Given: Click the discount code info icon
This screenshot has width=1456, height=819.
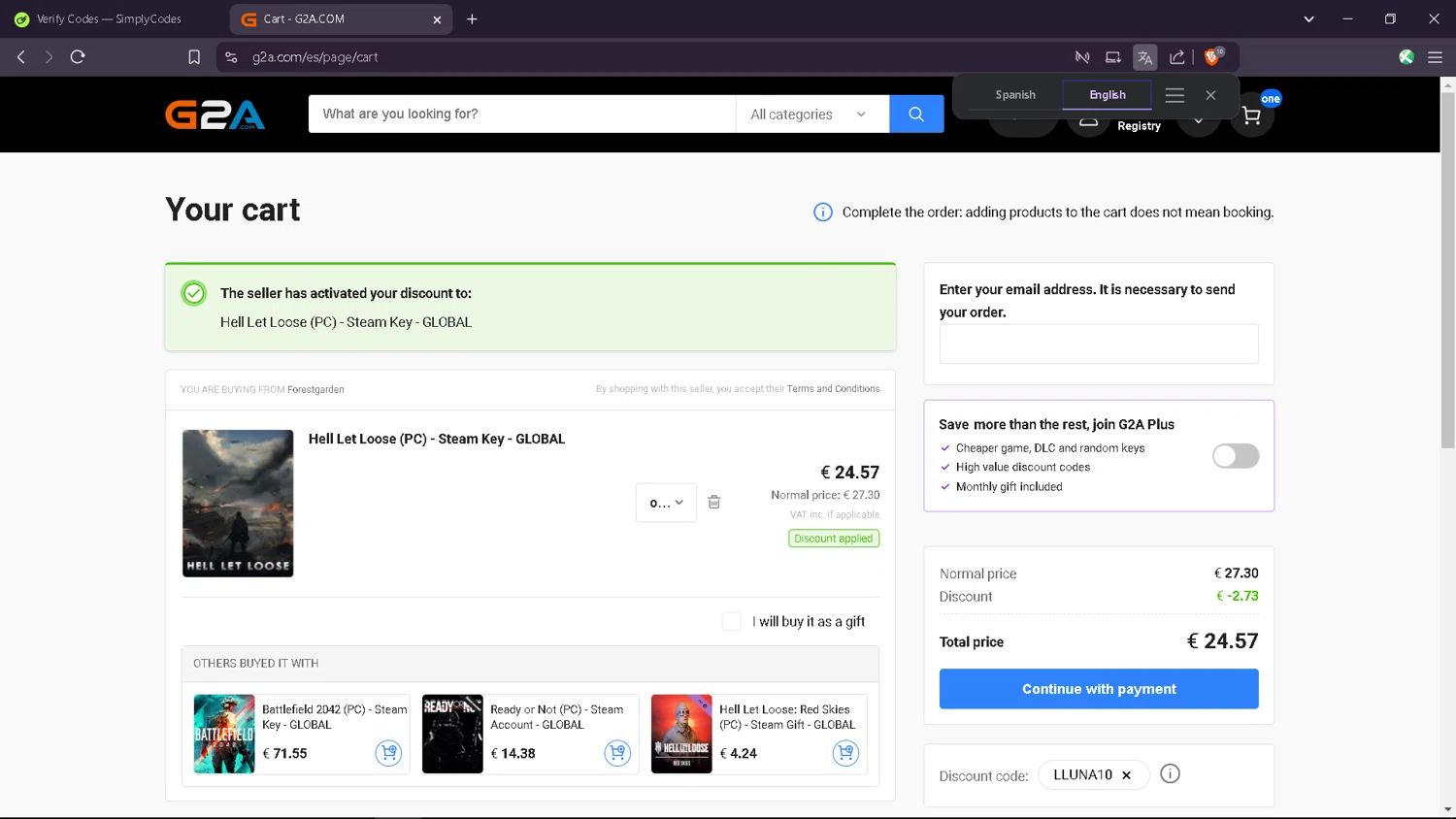Looking at the screenshot, I should pyautogui.click(x=1170, y=774).
